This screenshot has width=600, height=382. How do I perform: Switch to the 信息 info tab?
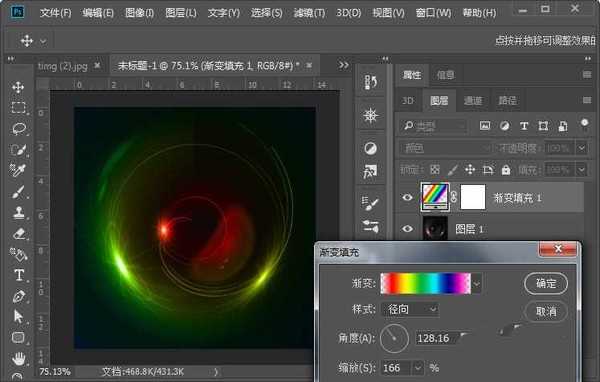tap(446, 75)
